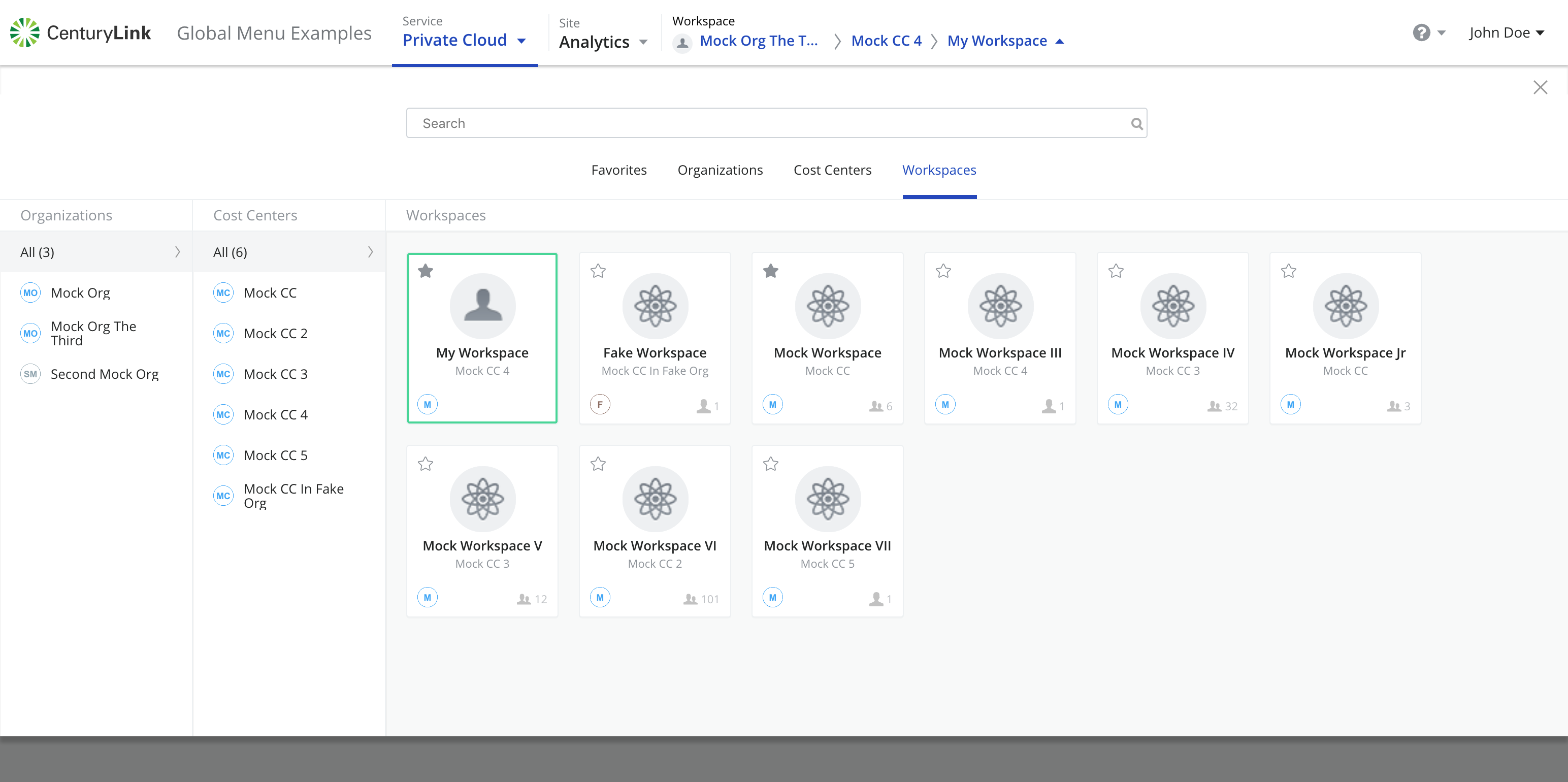Image resolution: width=1568 pixels, height=782 pixels.
Task: Click the Global Menu Examples title
Action: point(274,33)
